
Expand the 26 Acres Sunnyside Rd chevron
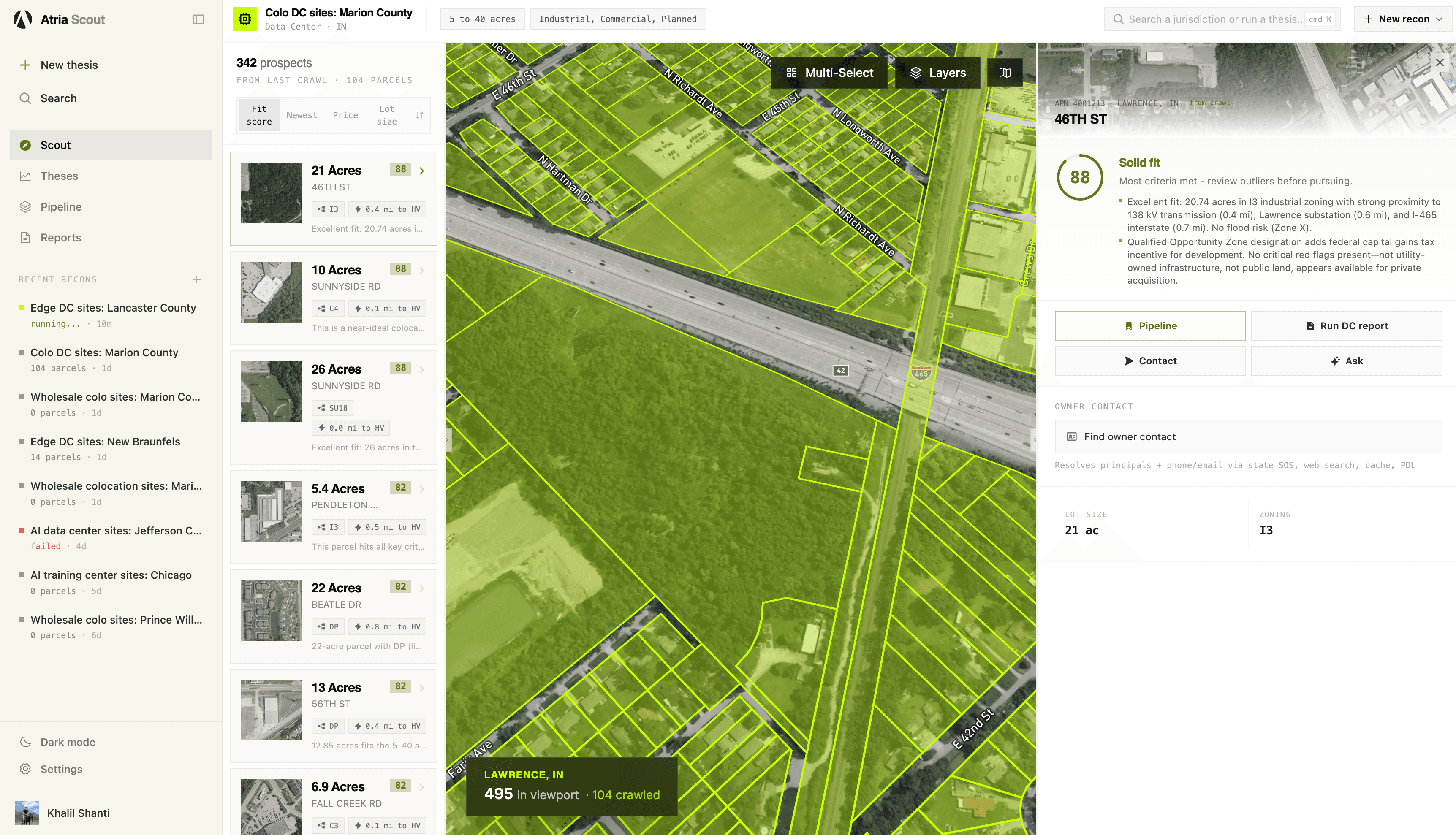coord(422,370)
